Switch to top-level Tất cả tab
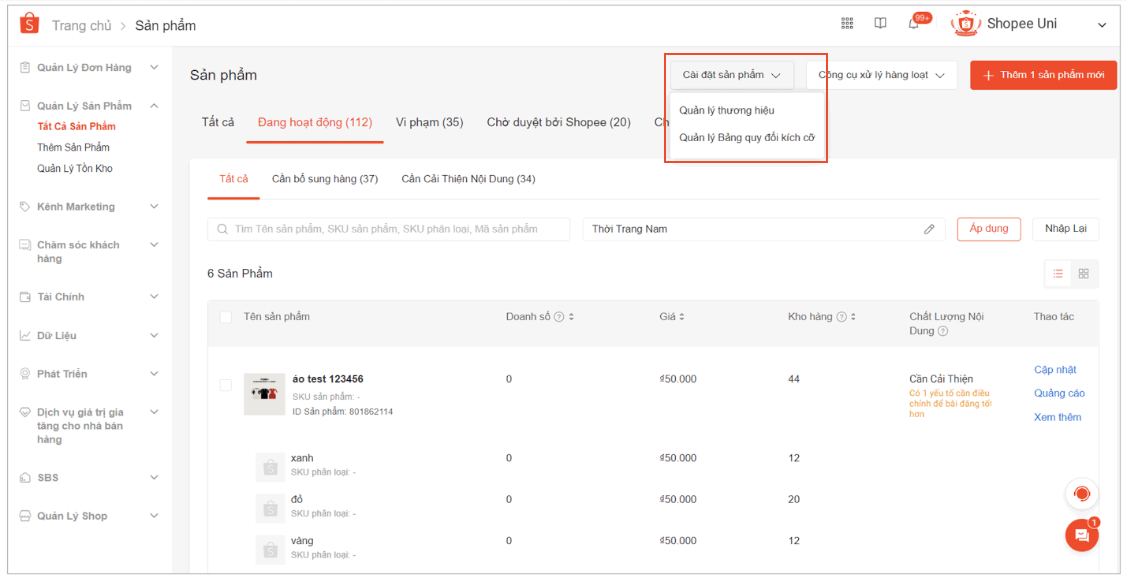Screen dimensions: 1127x582 pos(218,122)
